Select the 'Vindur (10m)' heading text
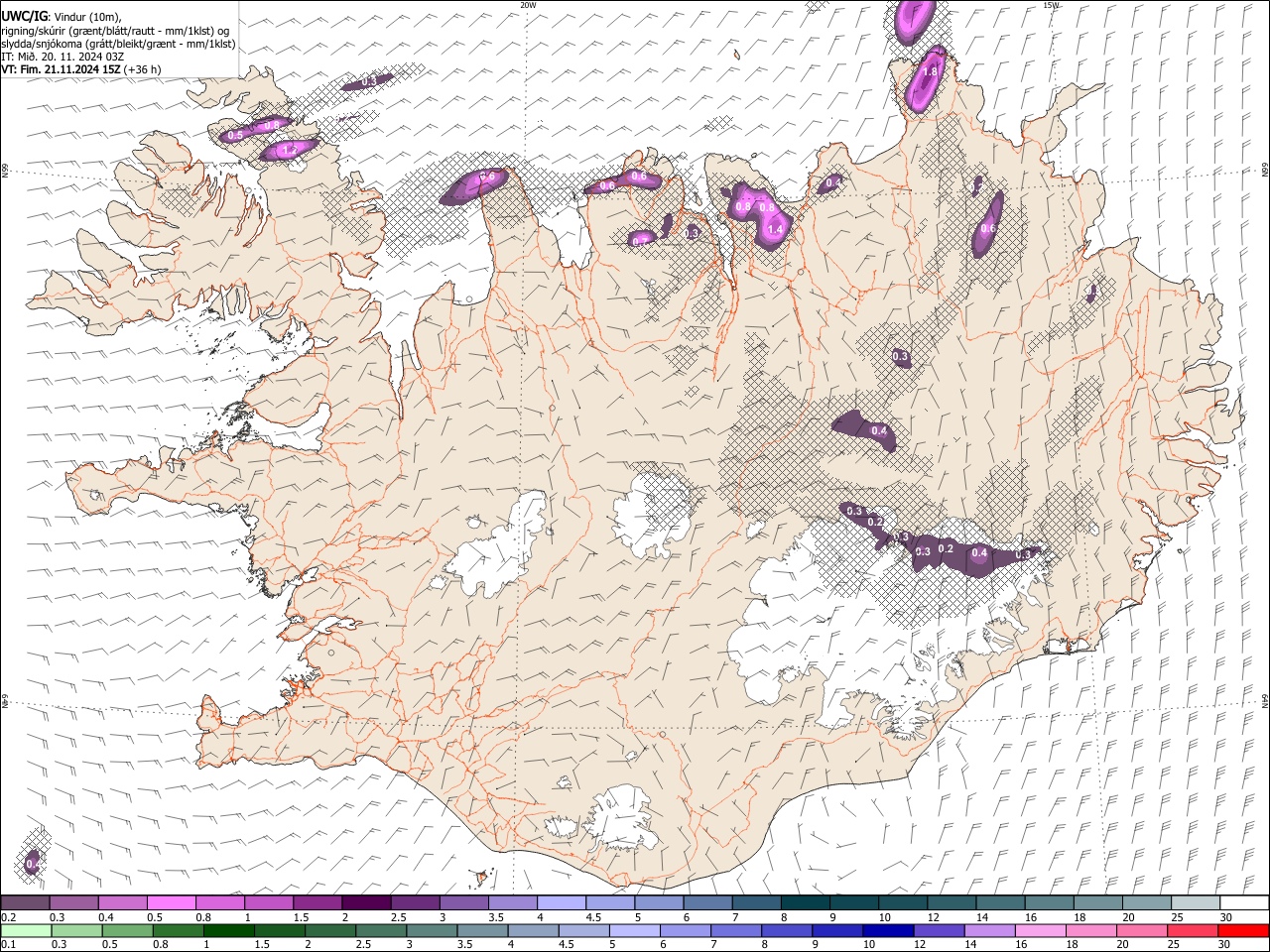 point(87,17)
